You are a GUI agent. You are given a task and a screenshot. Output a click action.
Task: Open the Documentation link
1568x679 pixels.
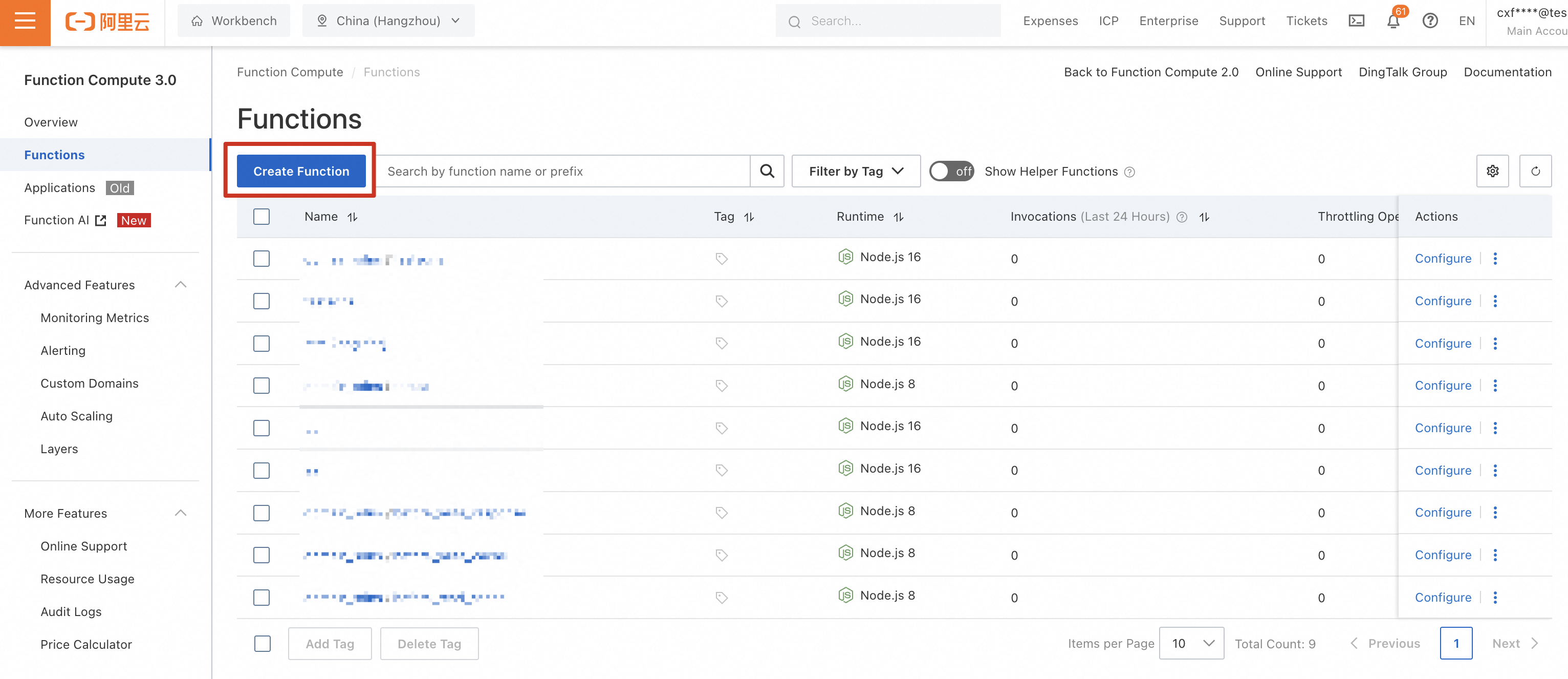point(1507,72)
